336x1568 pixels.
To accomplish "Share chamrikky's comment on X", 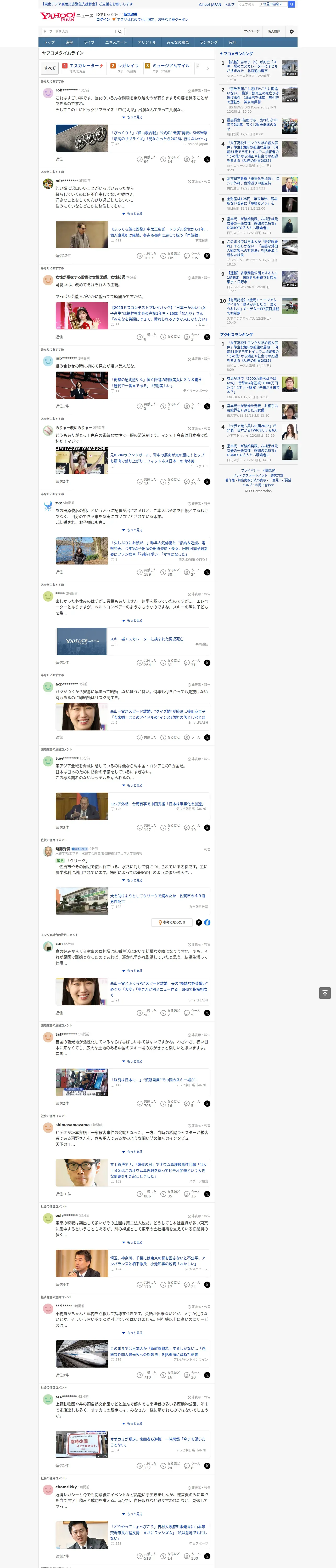I will 207,1556.
